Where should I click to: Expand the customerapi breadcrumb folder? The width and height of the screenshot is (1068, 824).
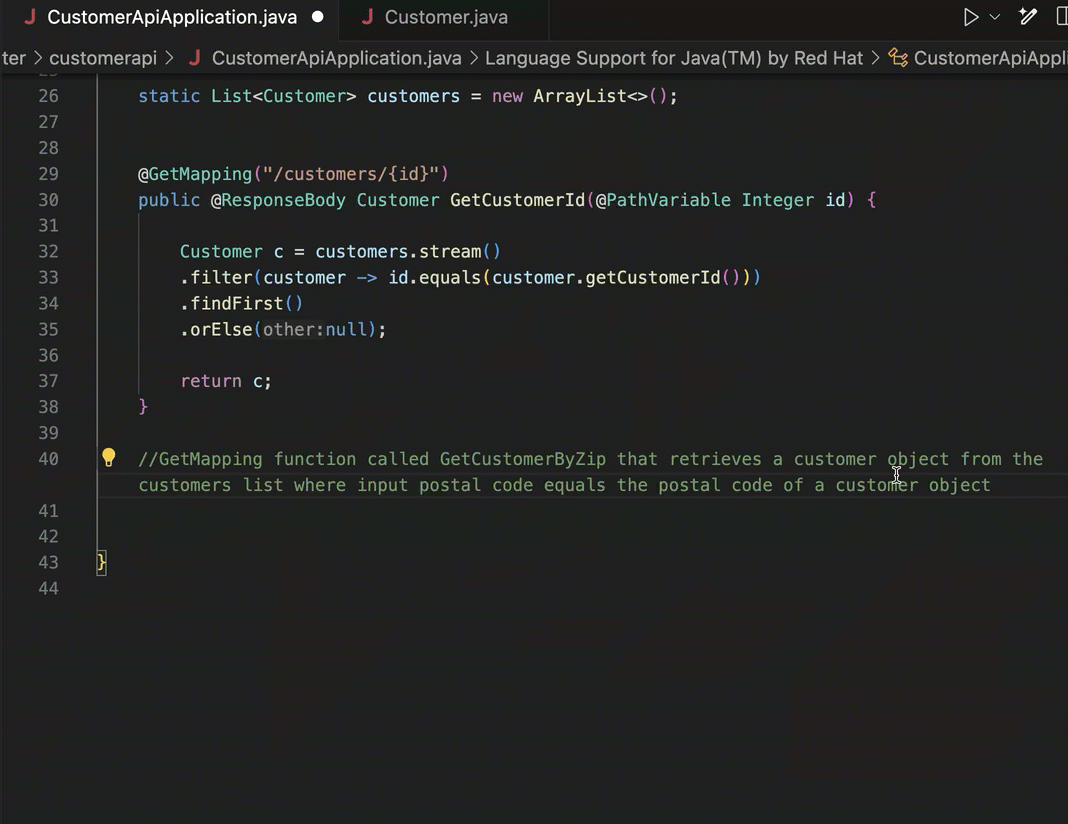[103, 58]
